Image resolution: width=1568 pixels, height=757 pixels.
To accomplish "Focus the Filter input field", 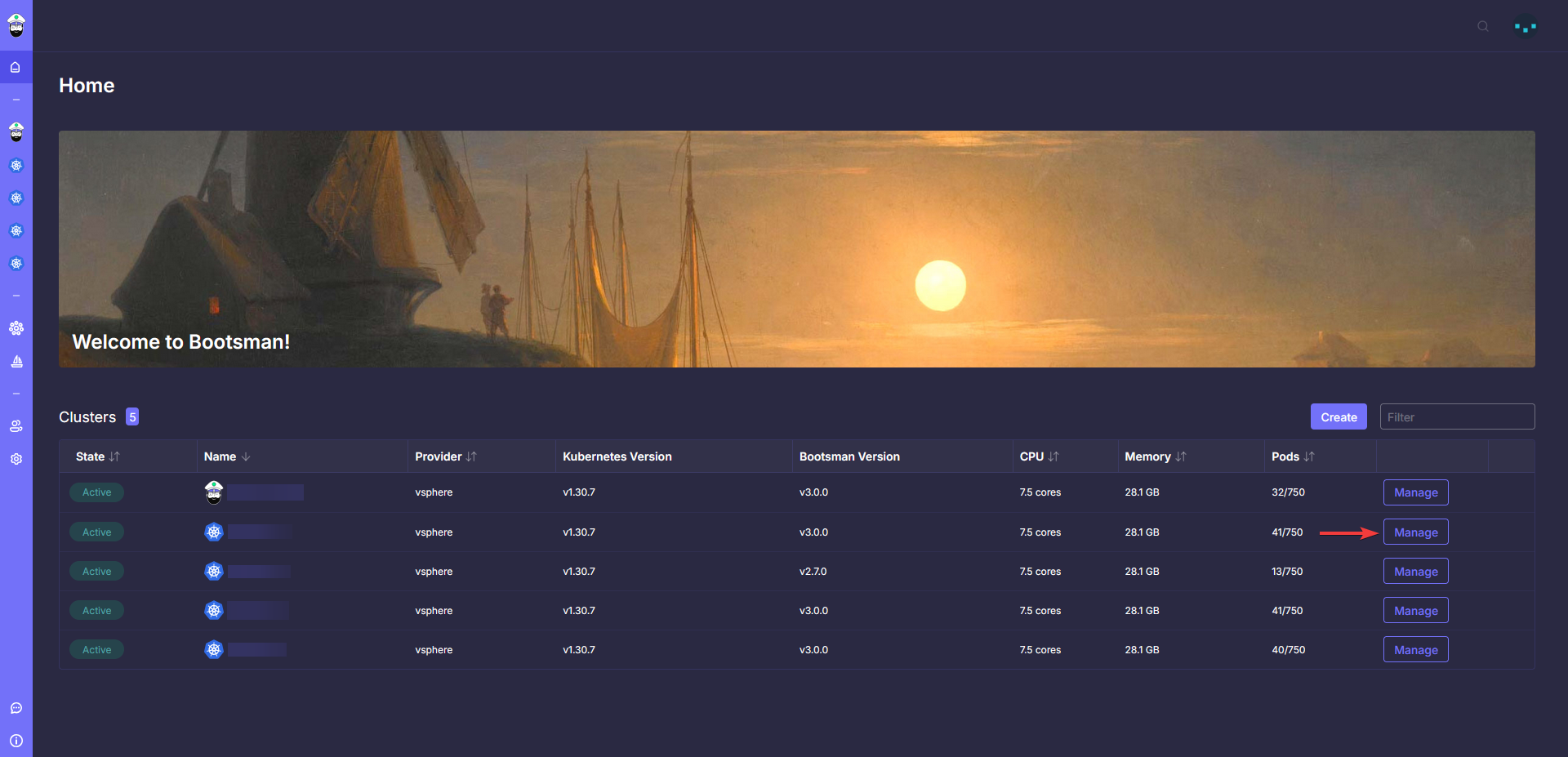I will [1457, 416].
